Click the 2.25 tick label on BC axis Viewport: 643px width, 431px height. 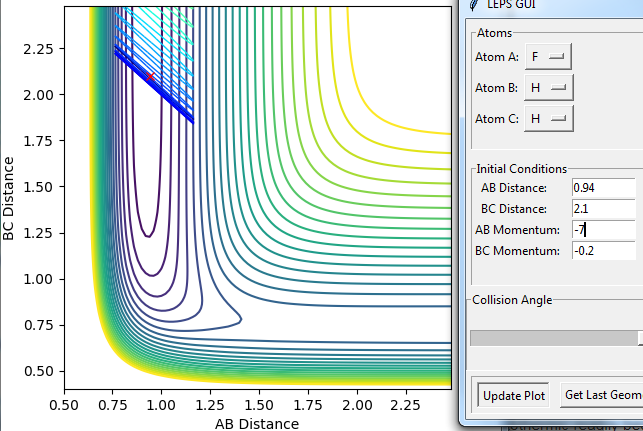click(x=38, y=49)
